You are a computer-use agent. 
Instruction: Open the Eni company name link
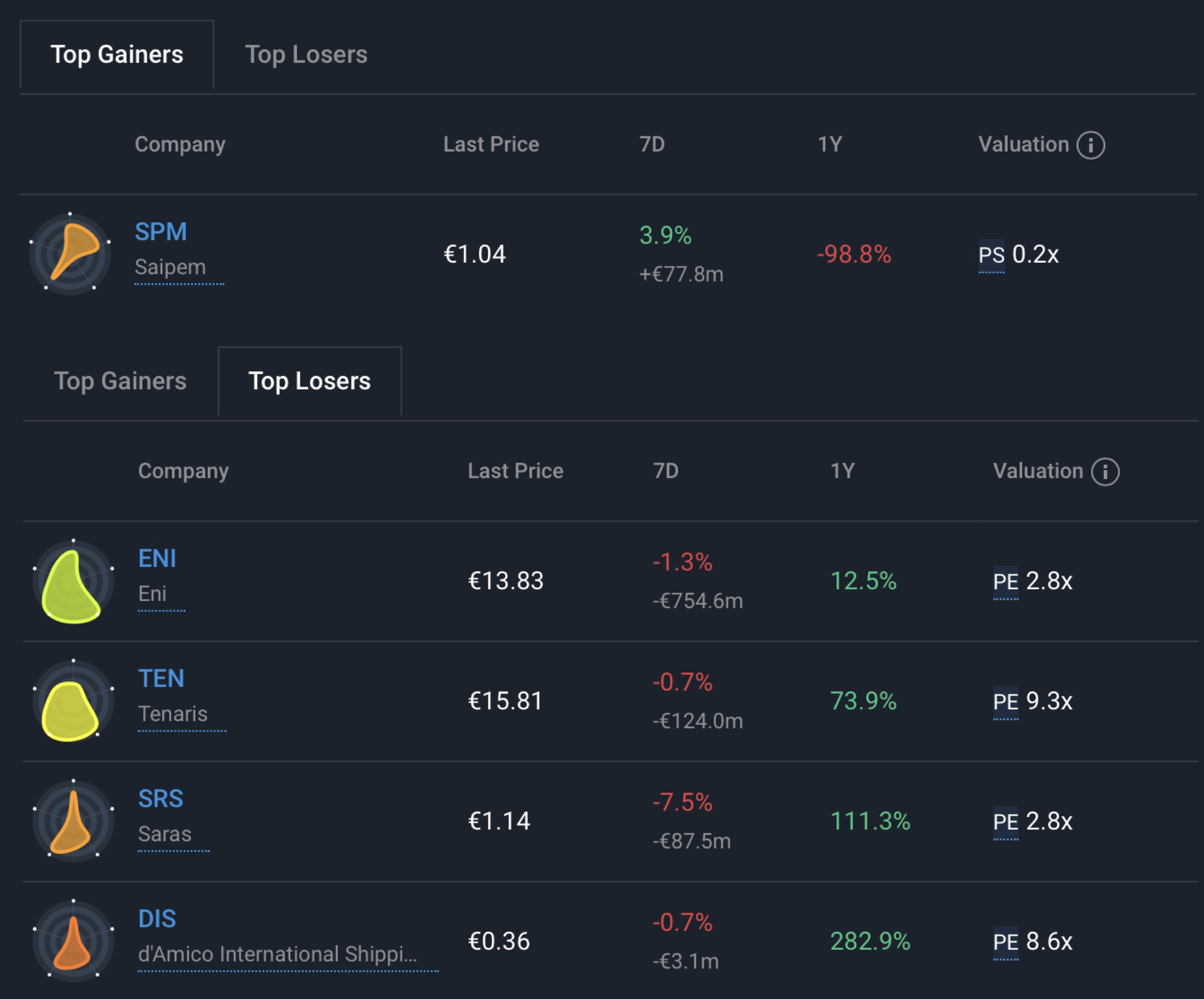[x=152, y=594]
